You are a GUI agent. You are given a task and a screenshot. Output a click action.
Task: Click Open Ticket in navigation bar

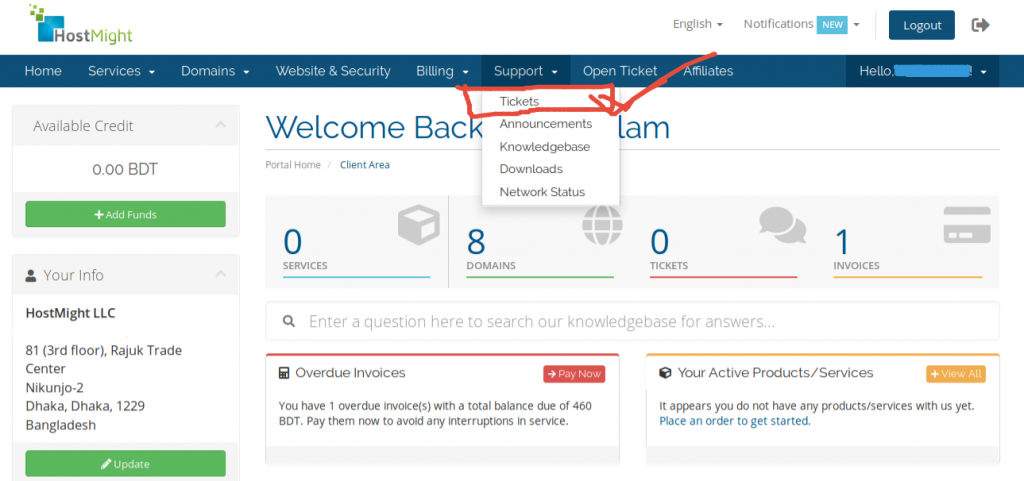click(620, 71)
